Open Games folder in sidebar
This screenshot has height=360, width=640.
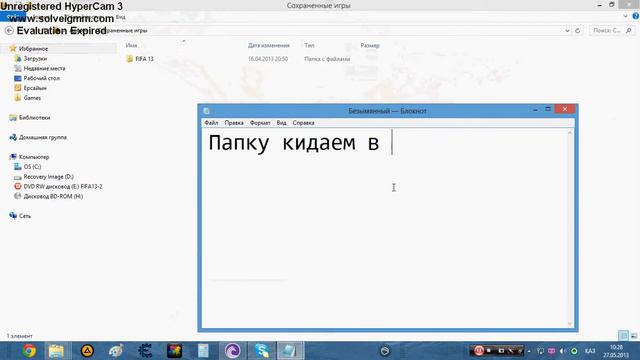pyautogui.click(x=32, y=98)
